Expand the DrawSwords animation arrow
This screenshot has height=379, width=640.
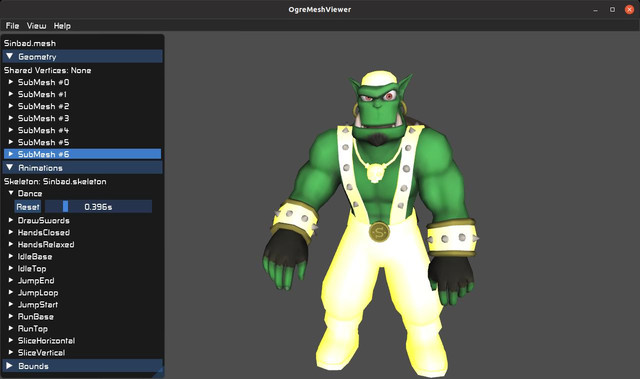tap(11, 220)
